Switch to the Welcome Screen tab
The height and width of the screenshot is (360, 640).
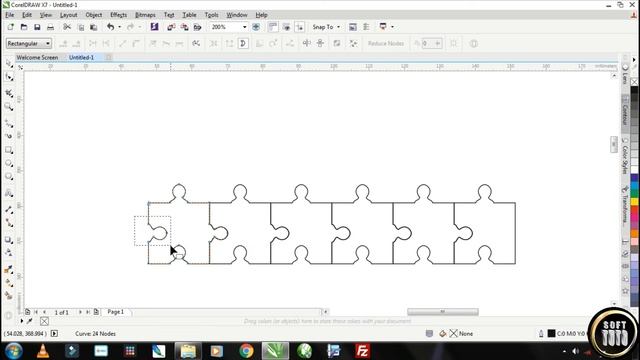[x=37, y=58]
